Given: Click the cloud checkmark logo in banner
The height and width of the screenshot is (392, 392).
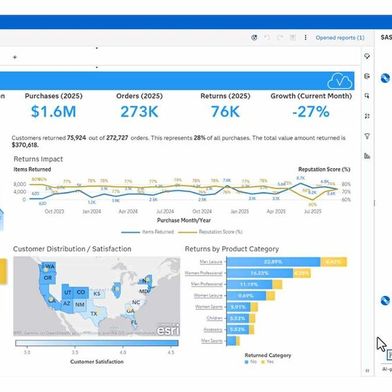Looking at the screenshot, I should [340, 81].
